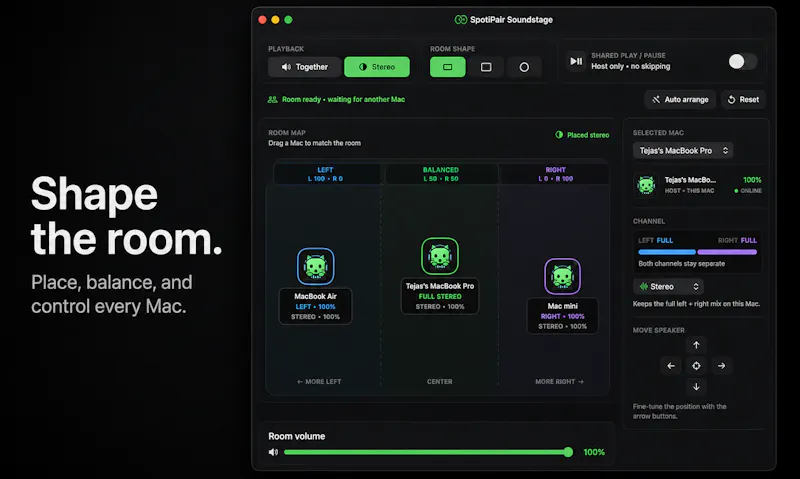Click the shared play/pause icon
The image size is (800, 479).
pos(576,61)
